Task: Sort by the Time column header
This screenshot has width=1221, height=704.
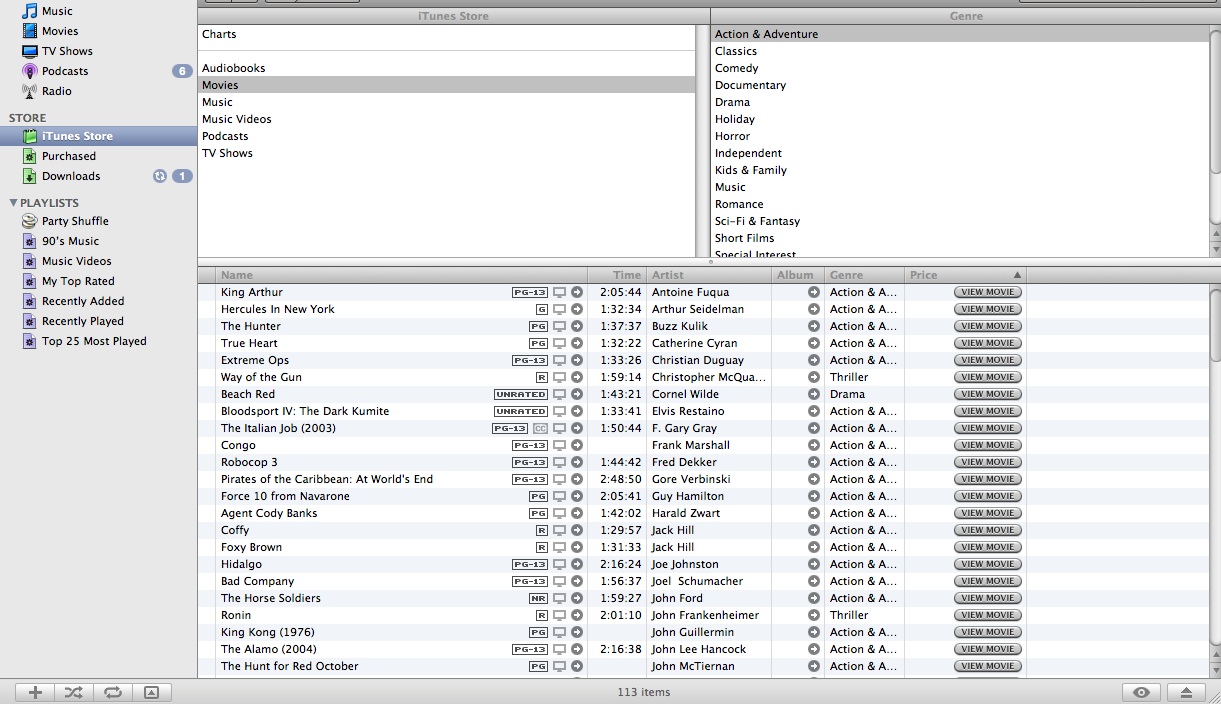Action: coord(617,274)
